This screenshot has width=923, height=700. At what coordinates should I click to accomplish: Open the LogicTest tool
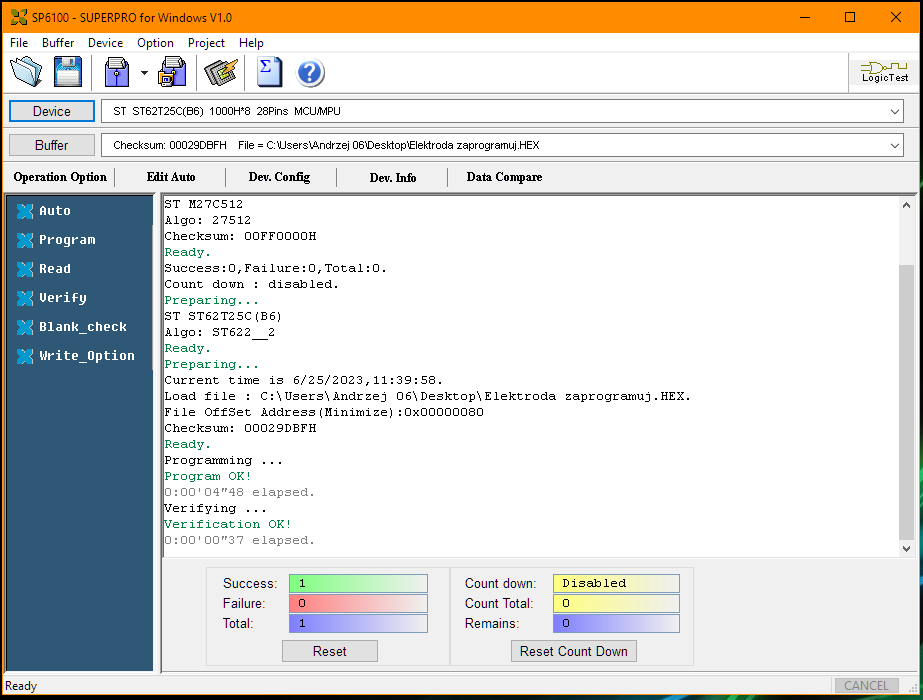pyautogui.click(x=884, y=72)
